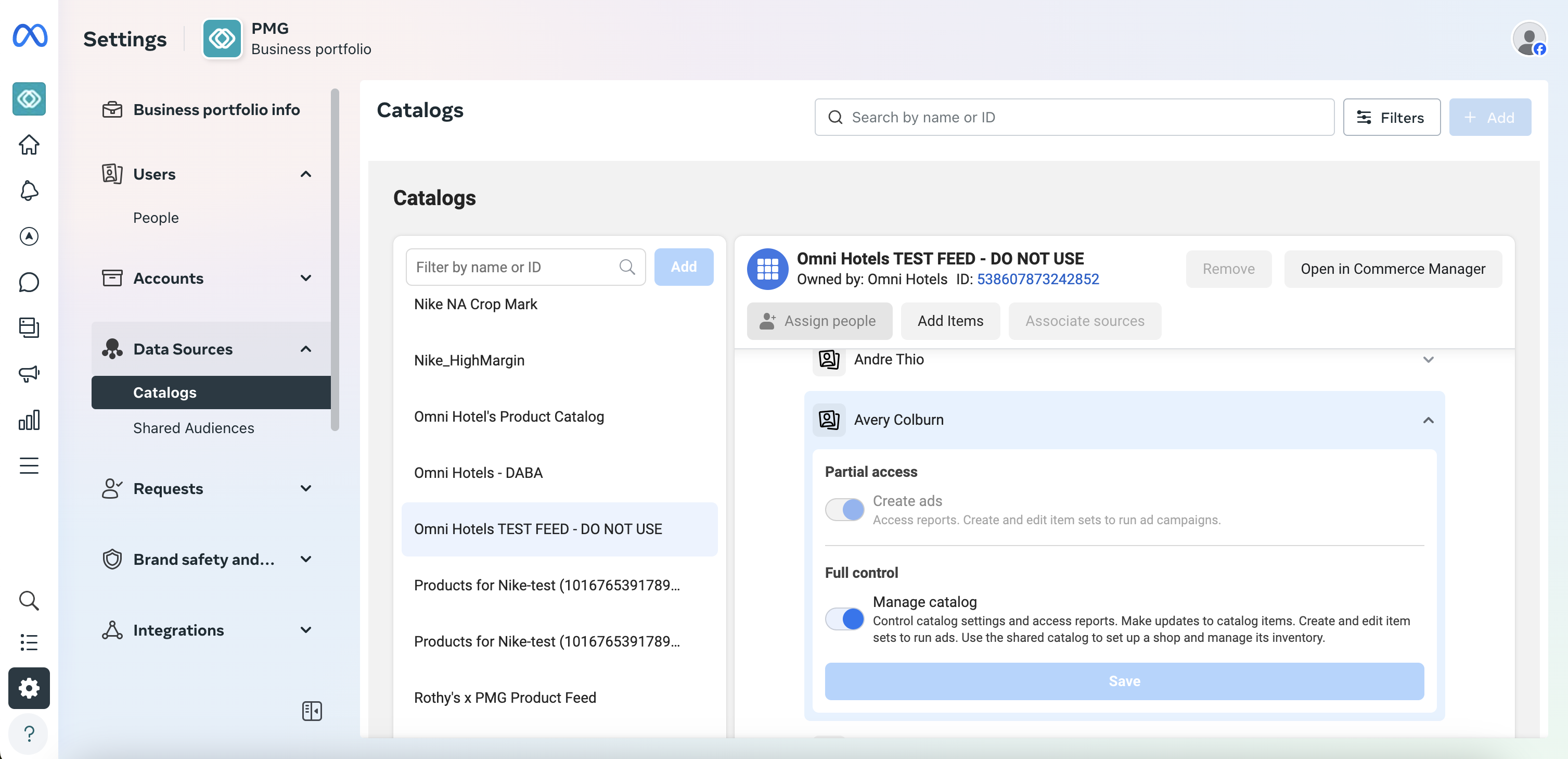Image resolution: width=1568 pixels, height=759 pixels.
Task: Focus the Search by name or ID field
Action: tap(1074, 118)
